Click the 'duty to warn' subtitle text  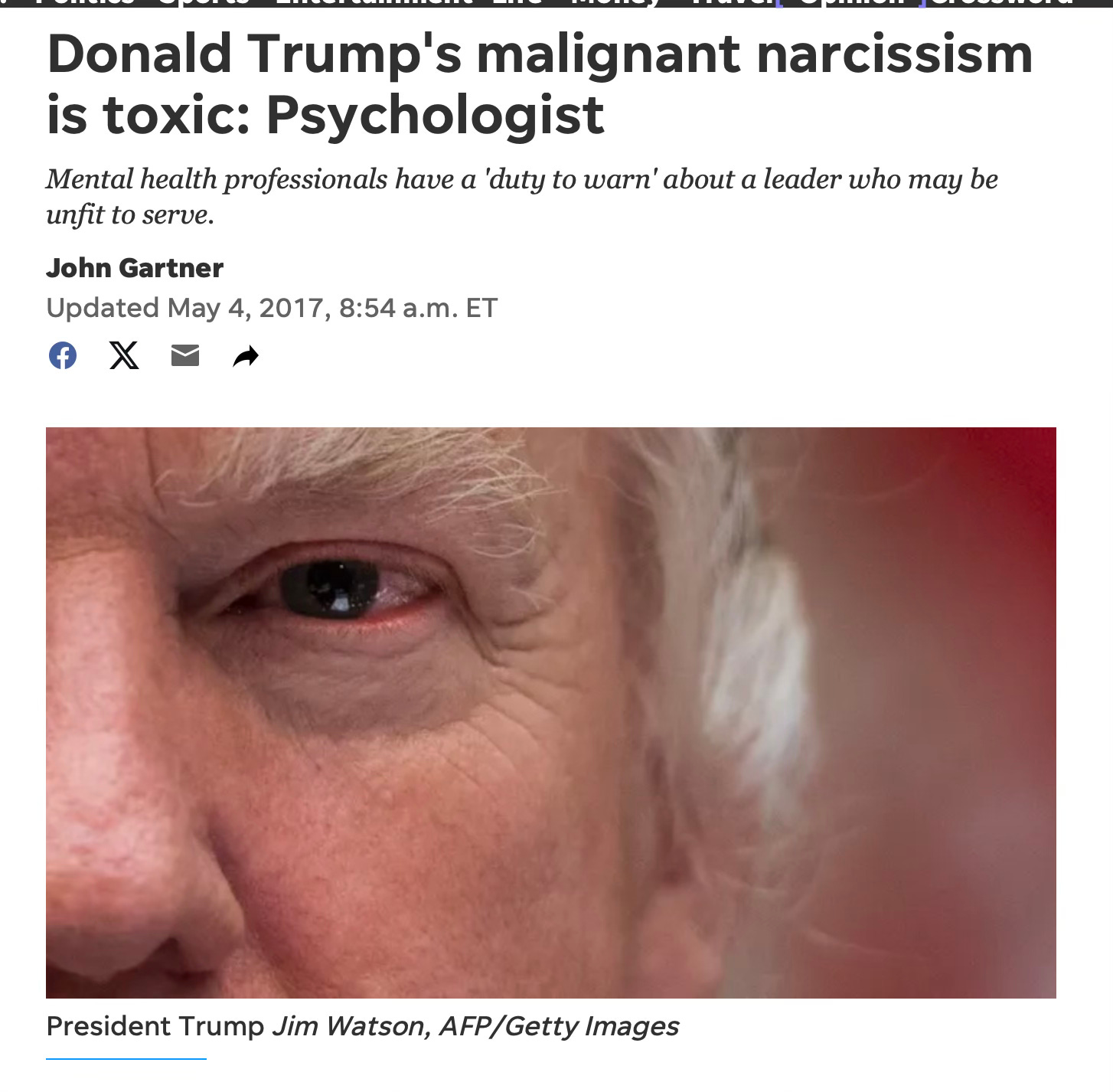[x=522, y=197]
